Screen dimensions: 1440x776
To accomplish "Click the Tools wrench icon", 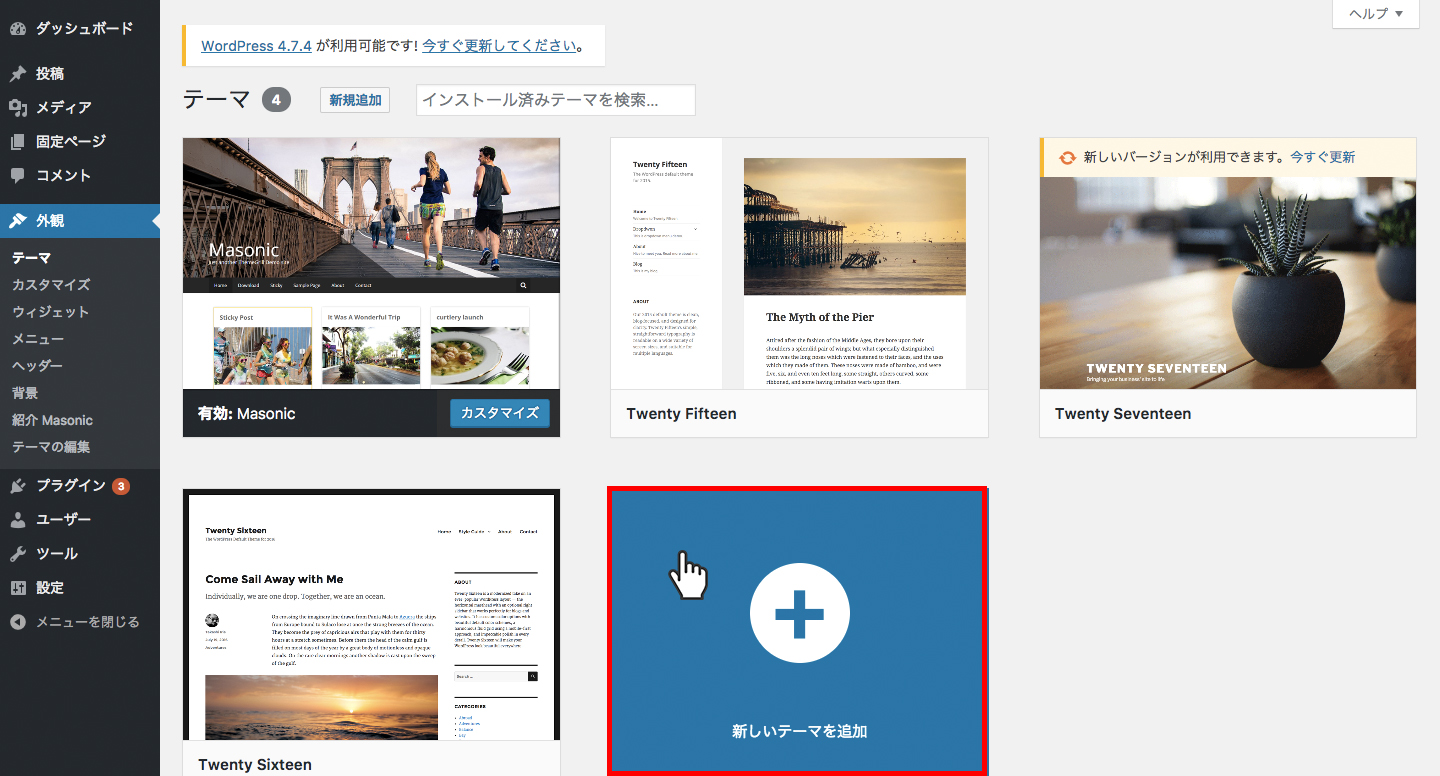I will pos(18,554).
